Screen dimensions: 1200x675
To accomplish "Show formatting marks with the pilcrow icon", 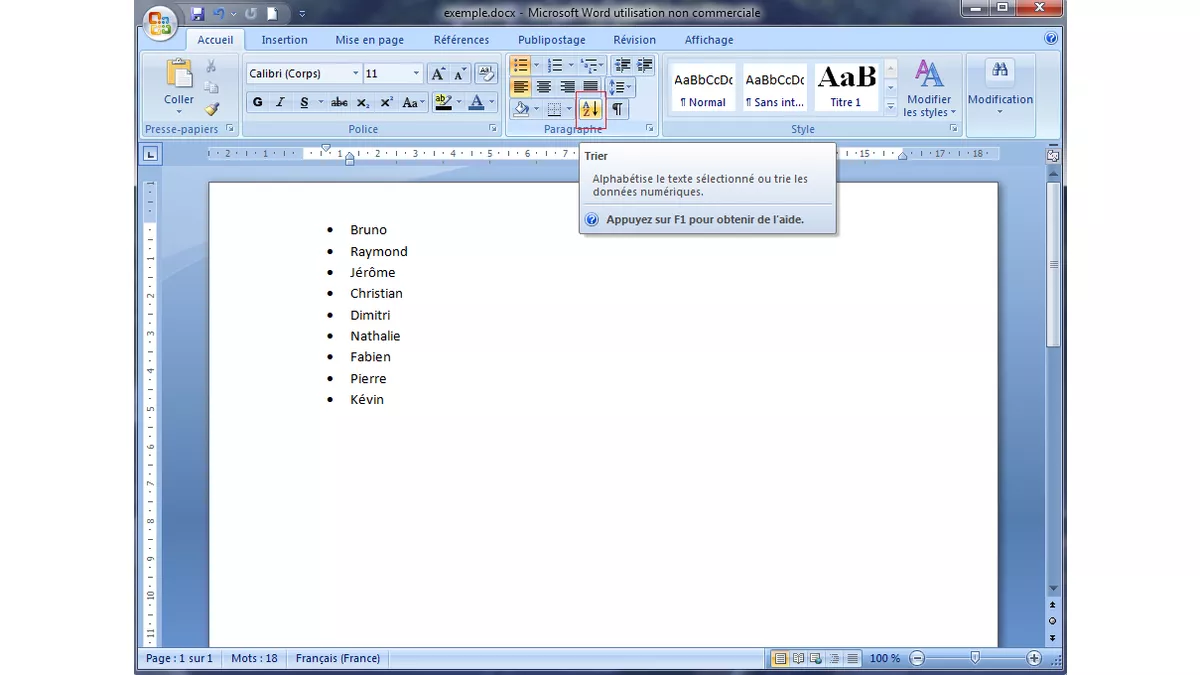I will pyautogui.click(x=618, y=109).
